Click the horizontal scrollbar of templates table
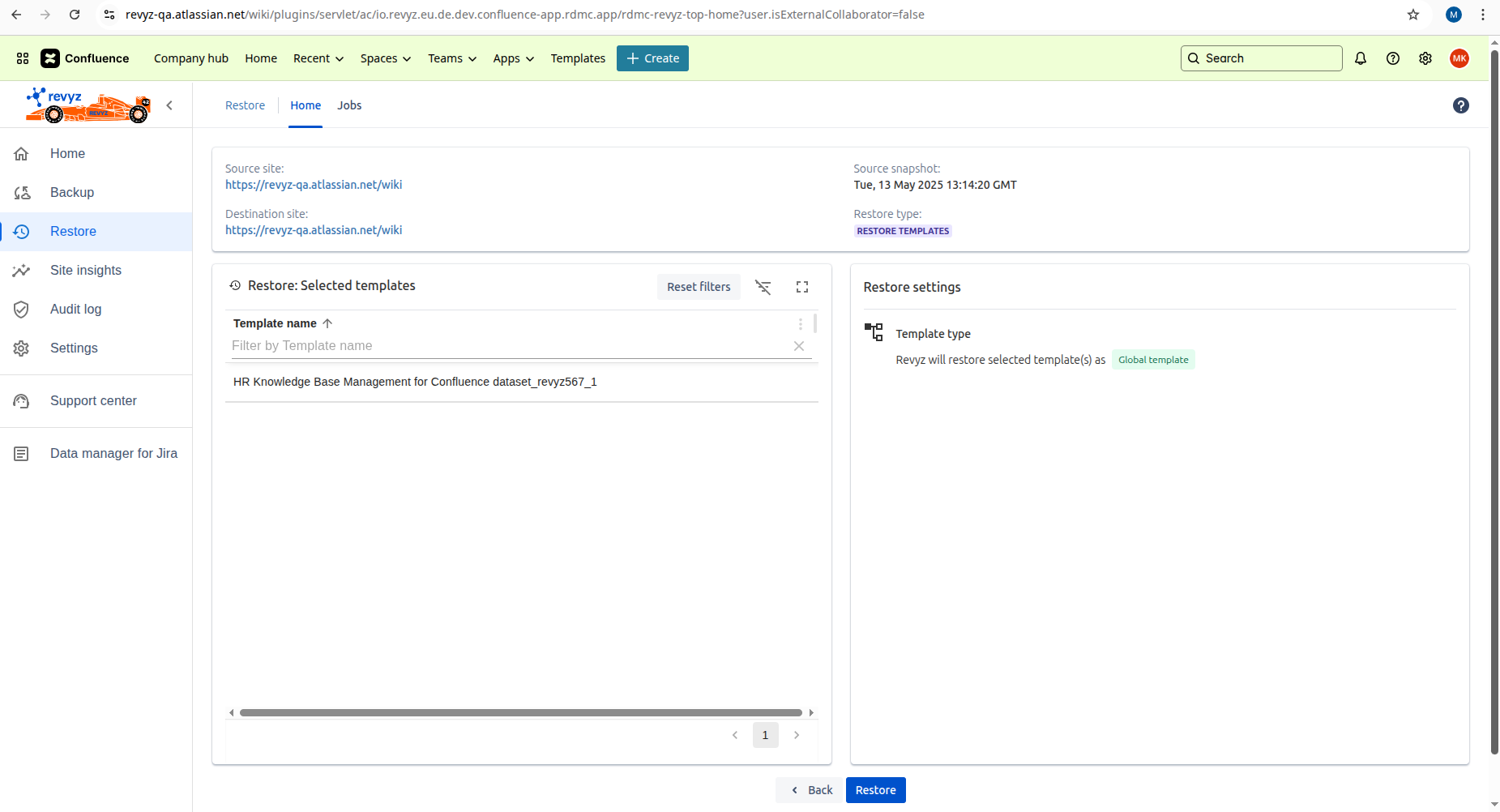1500x812 pixels. point(520,713)
